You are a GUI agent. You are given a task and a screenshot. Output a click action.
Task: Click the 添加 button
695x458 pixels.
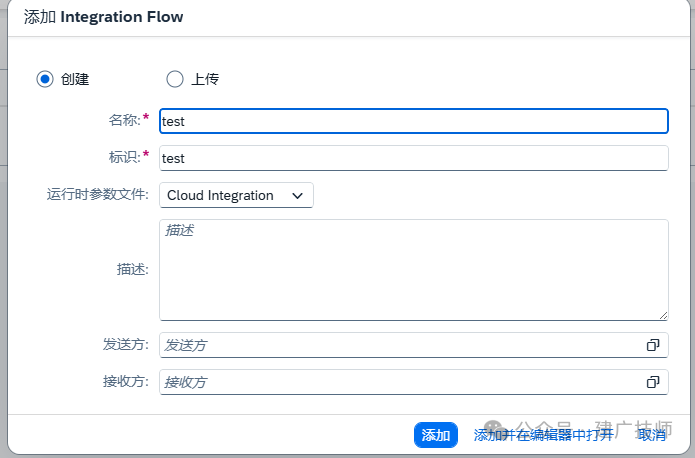point(436,435)
